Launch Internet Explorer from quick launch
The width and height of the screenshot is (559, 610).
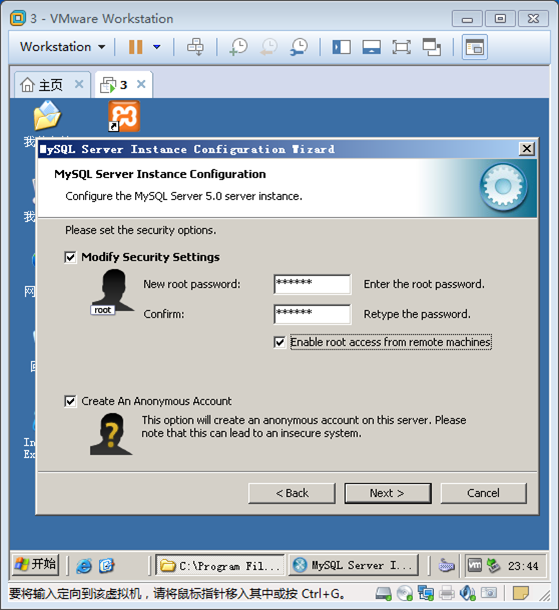[x=84, y=565]
